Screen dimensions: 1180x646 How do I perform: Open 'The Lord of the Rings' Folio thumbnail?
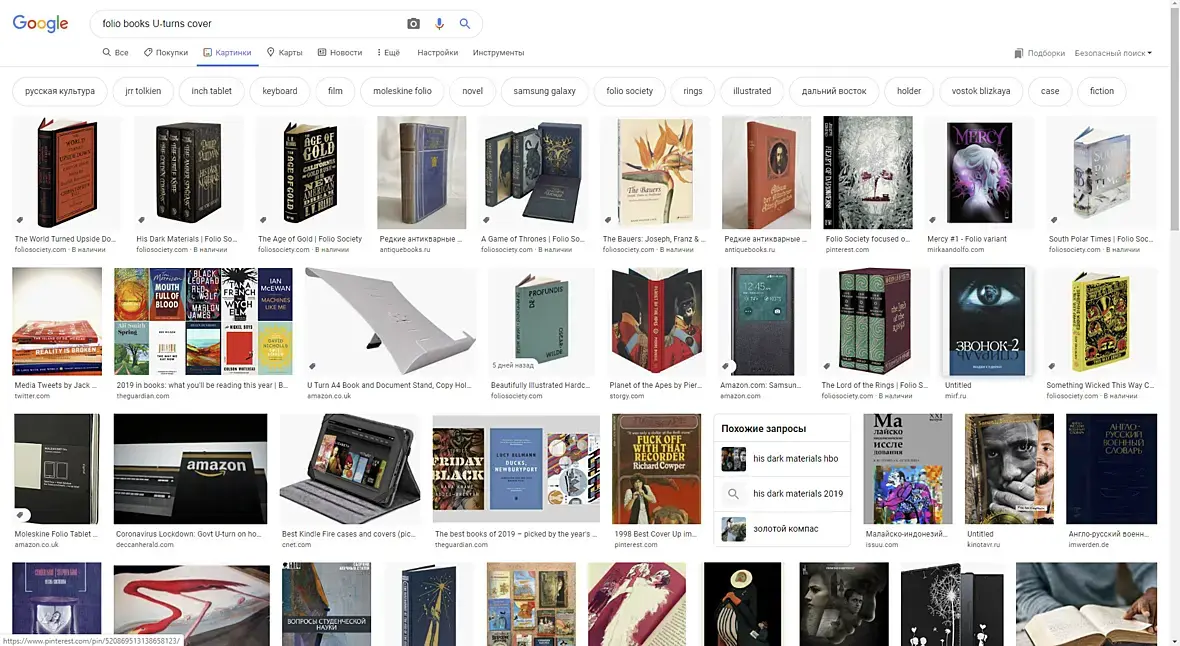tap(874, 321)
